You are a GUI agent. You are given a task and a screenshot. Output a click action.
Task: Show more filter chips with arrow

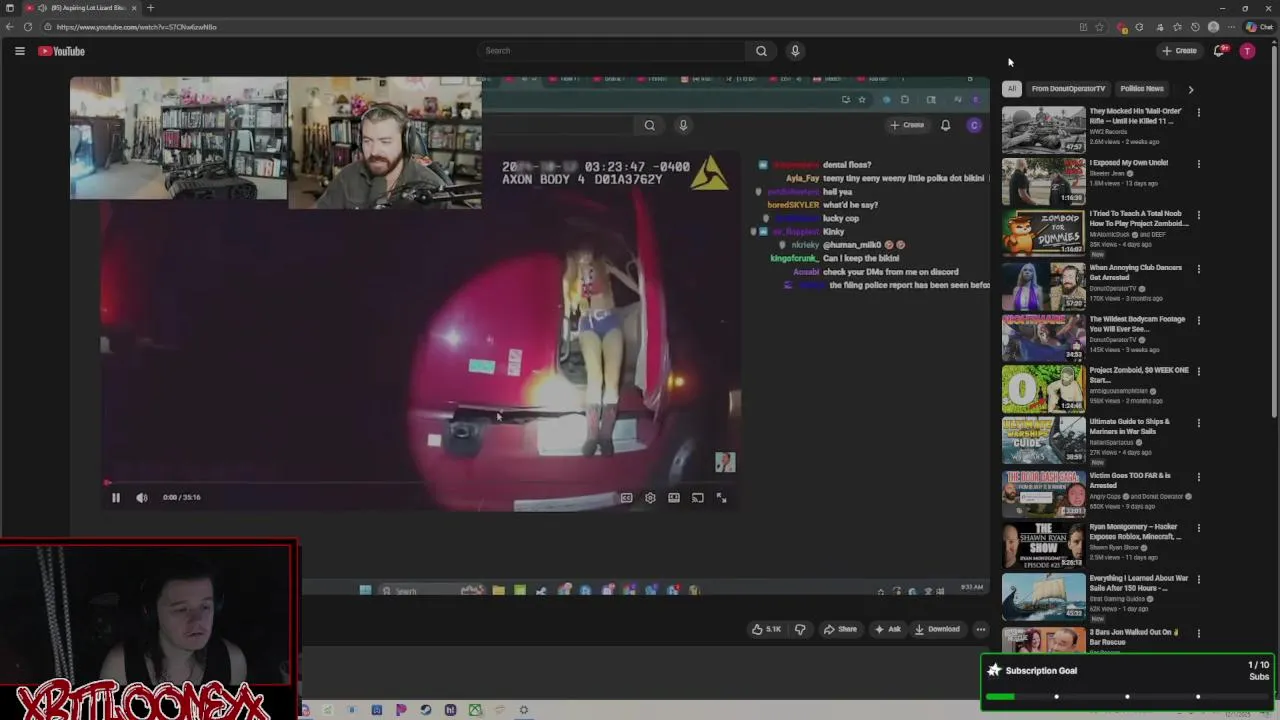point(1190,89)
